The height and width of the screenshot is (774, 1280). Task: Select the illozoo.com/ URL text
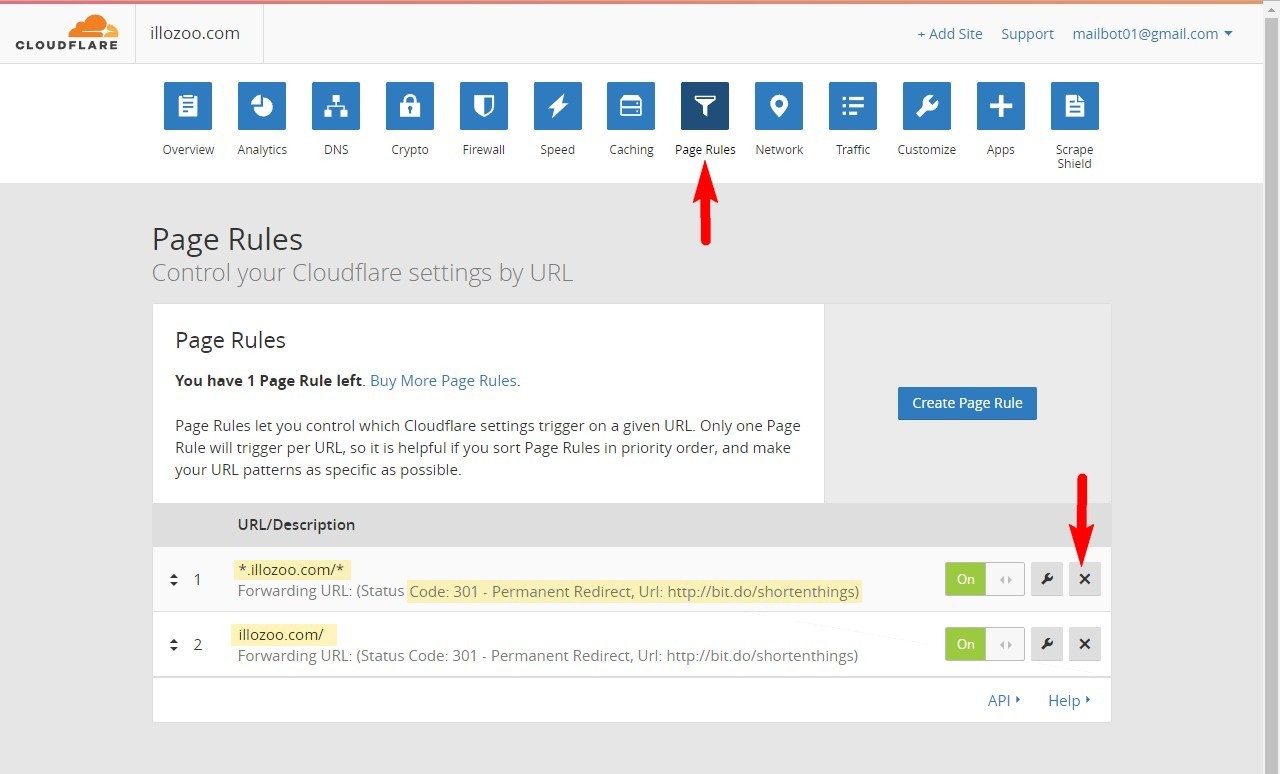(281, 635)
